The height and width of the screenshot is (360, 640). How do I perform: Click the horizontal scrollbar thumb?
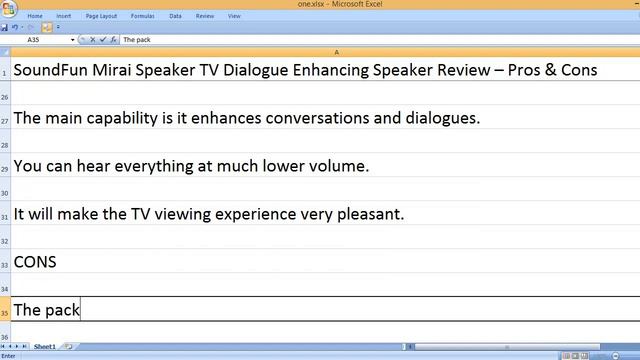point(507,347)
